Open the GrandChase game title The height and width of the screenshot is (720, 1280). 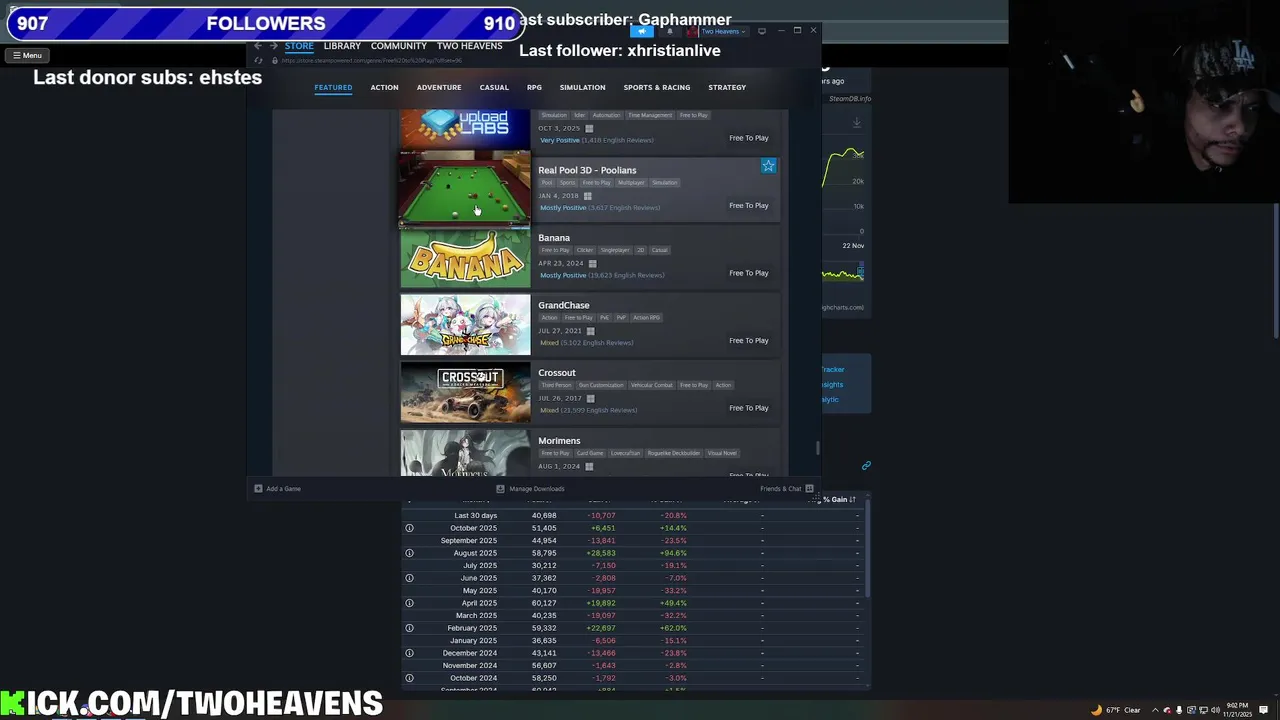564,305
